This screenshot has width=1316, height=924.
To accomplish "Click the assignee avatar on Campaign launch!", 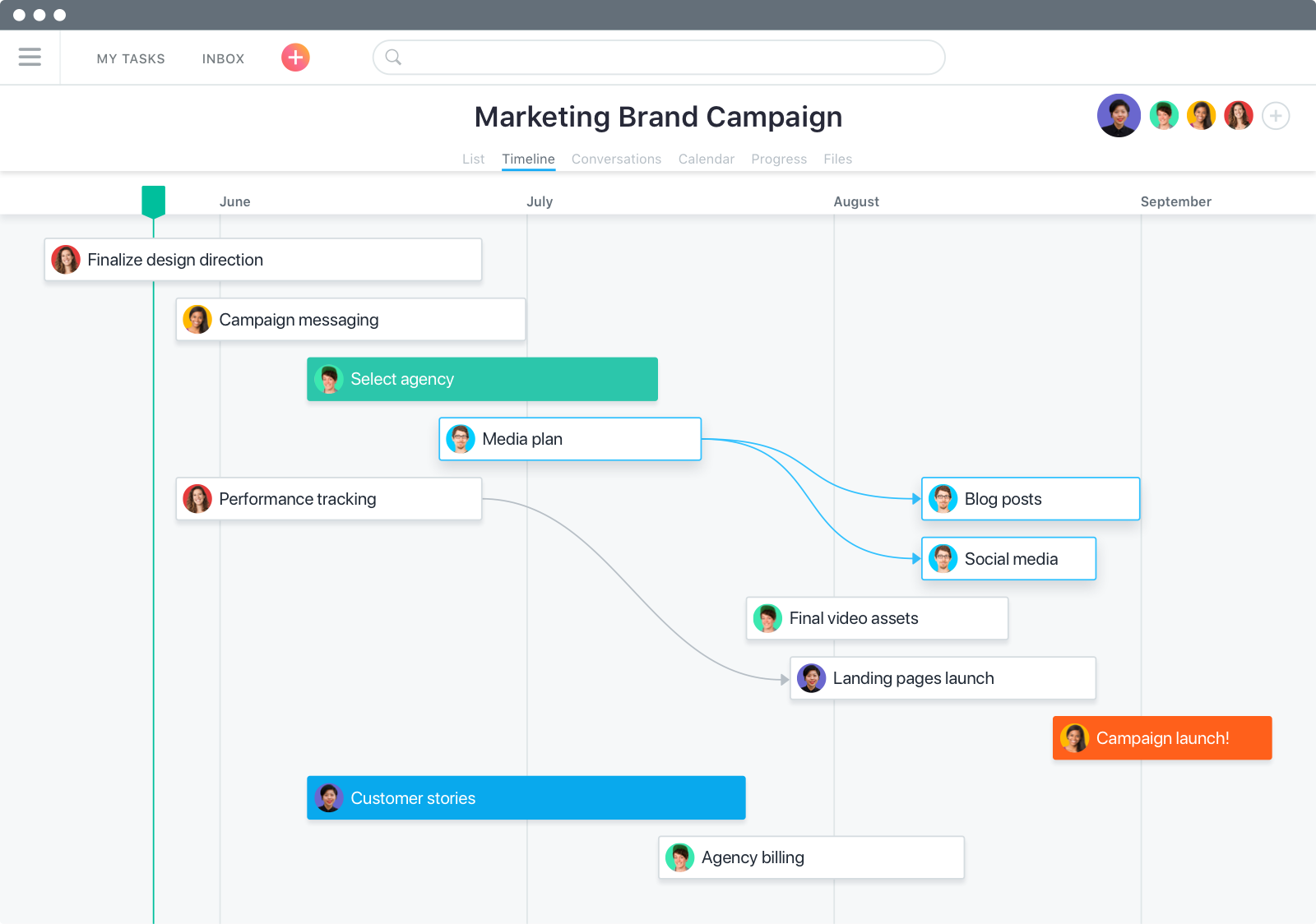I will click(x=1074, y=737).
